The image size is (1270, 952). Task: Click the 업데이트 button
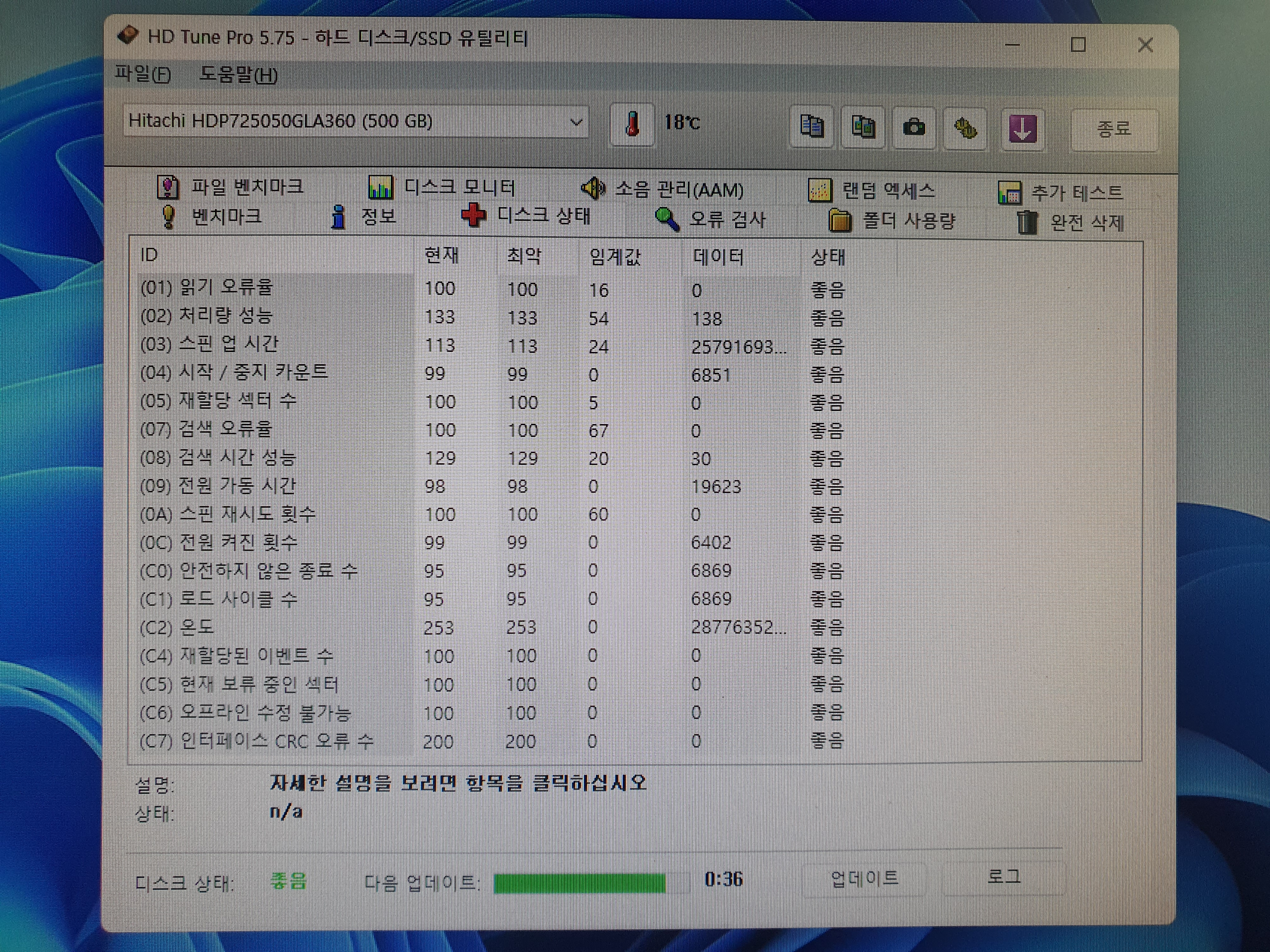[x=865, y=879]
